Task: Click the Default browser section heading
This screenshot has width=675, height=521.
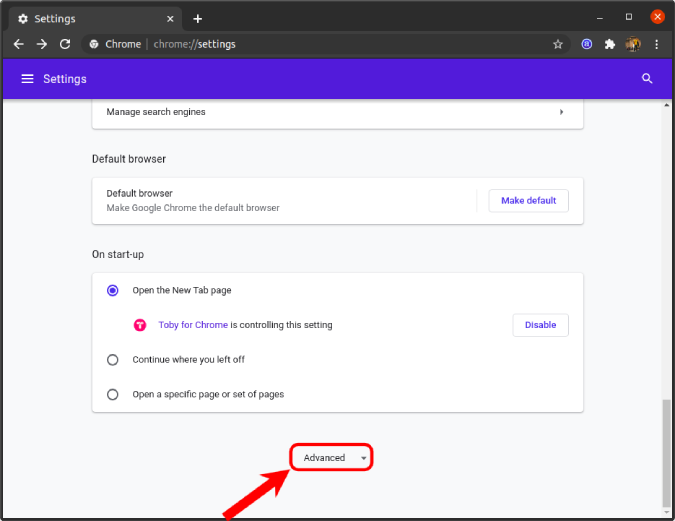Action: 129,159
